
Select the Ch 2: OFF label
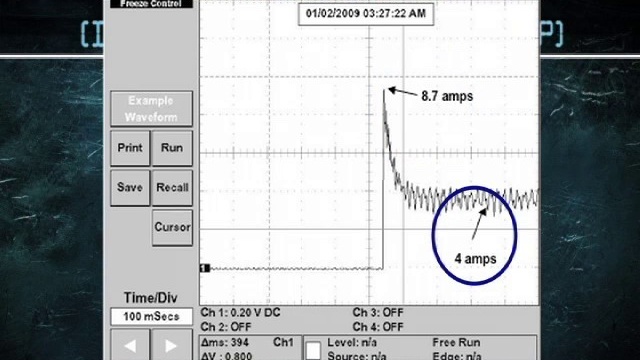[x=226, y=327]
